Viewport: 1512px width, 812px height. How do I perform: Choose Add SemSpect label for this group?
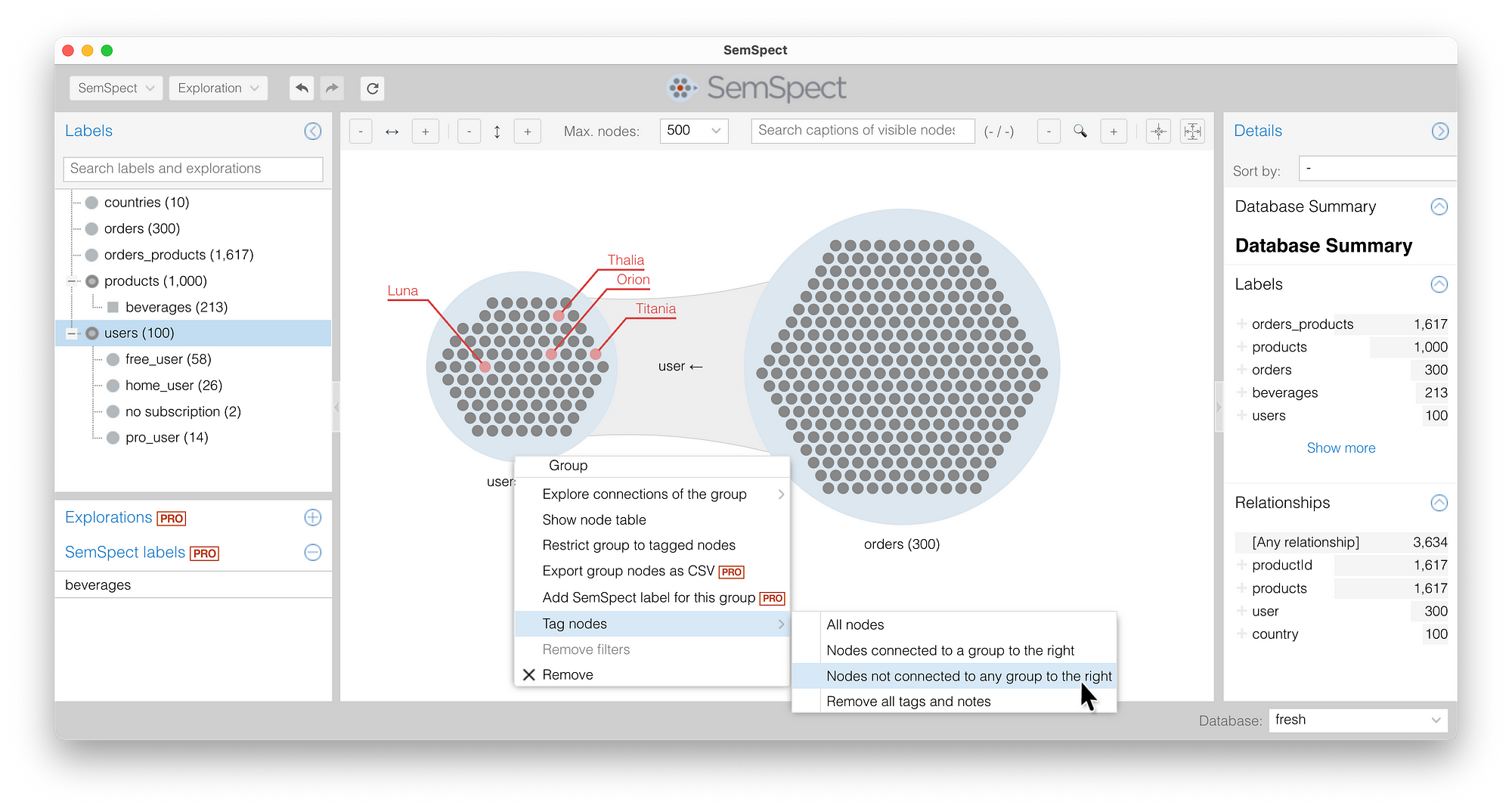click(x=652, y=598)
